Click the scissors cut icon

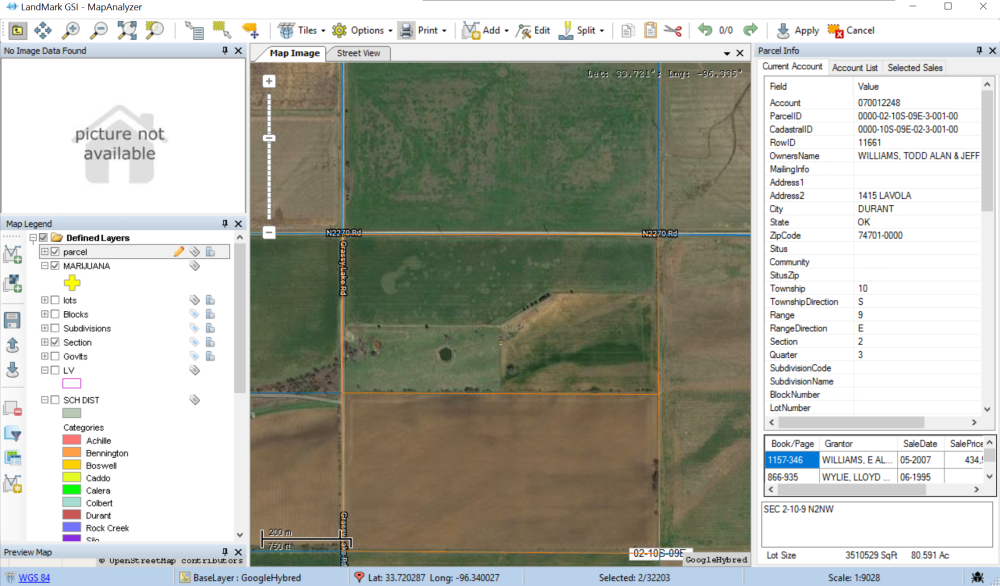pos(671,30)
